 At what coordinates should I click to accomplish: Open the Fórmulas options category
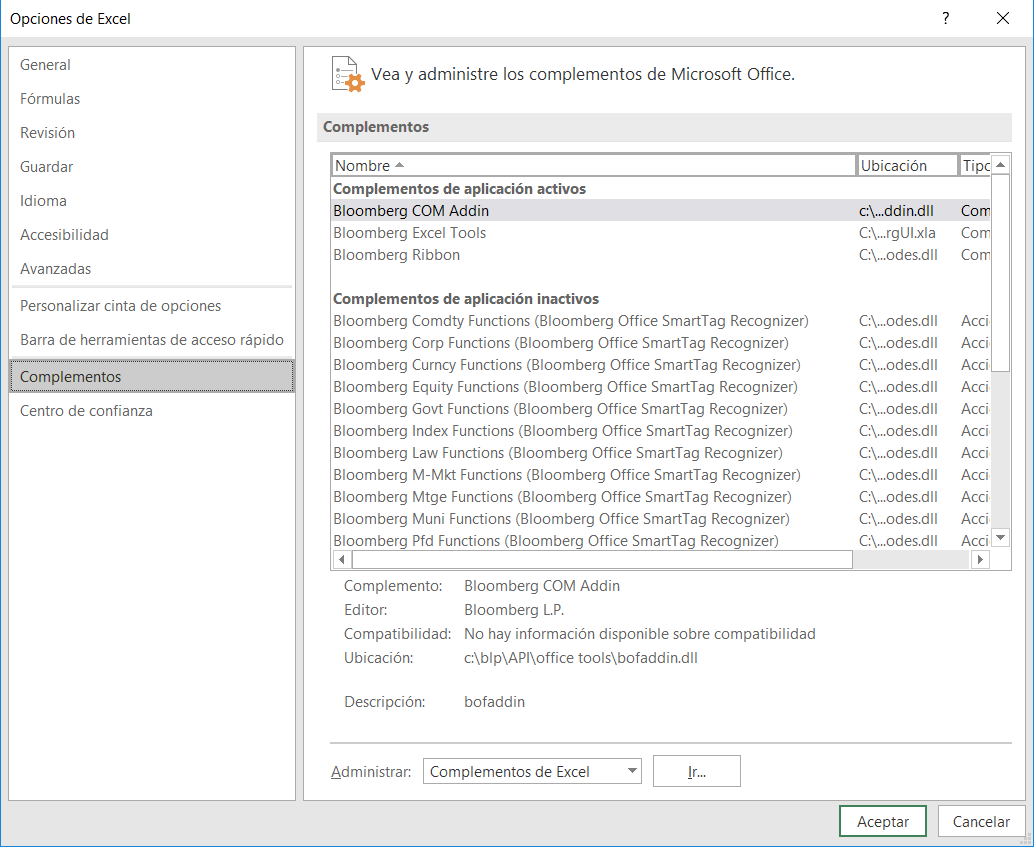coord(152,99)
